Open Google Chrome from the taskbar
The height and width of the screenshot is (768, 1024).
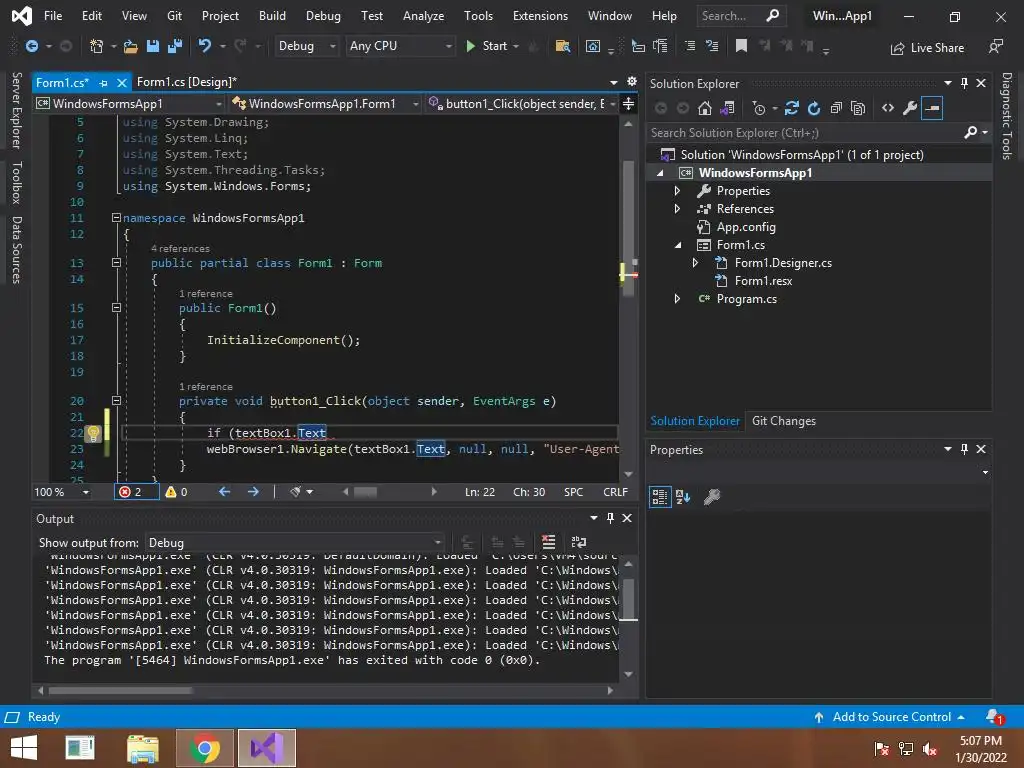(204, 748)
